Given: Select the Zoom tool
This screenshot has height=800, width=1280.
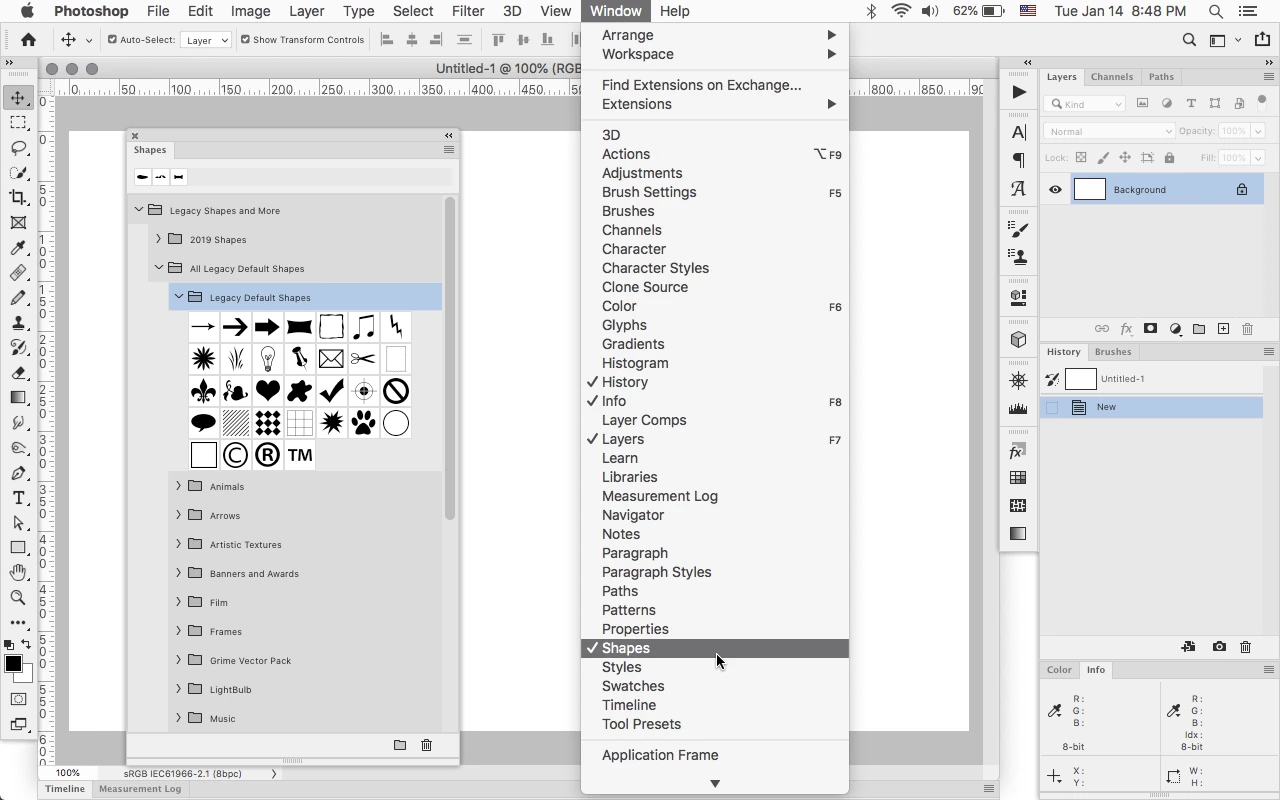Looking at the screenshot, I should tap(18, 597).
